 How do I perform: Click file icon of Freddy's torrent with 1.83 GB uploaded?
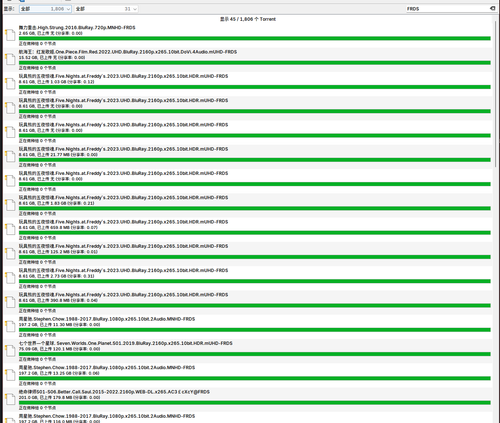(10, 205)
